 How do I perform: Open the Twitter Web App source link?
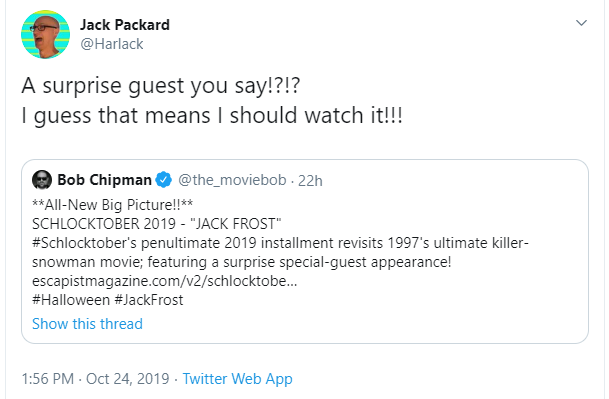(237, 379)
